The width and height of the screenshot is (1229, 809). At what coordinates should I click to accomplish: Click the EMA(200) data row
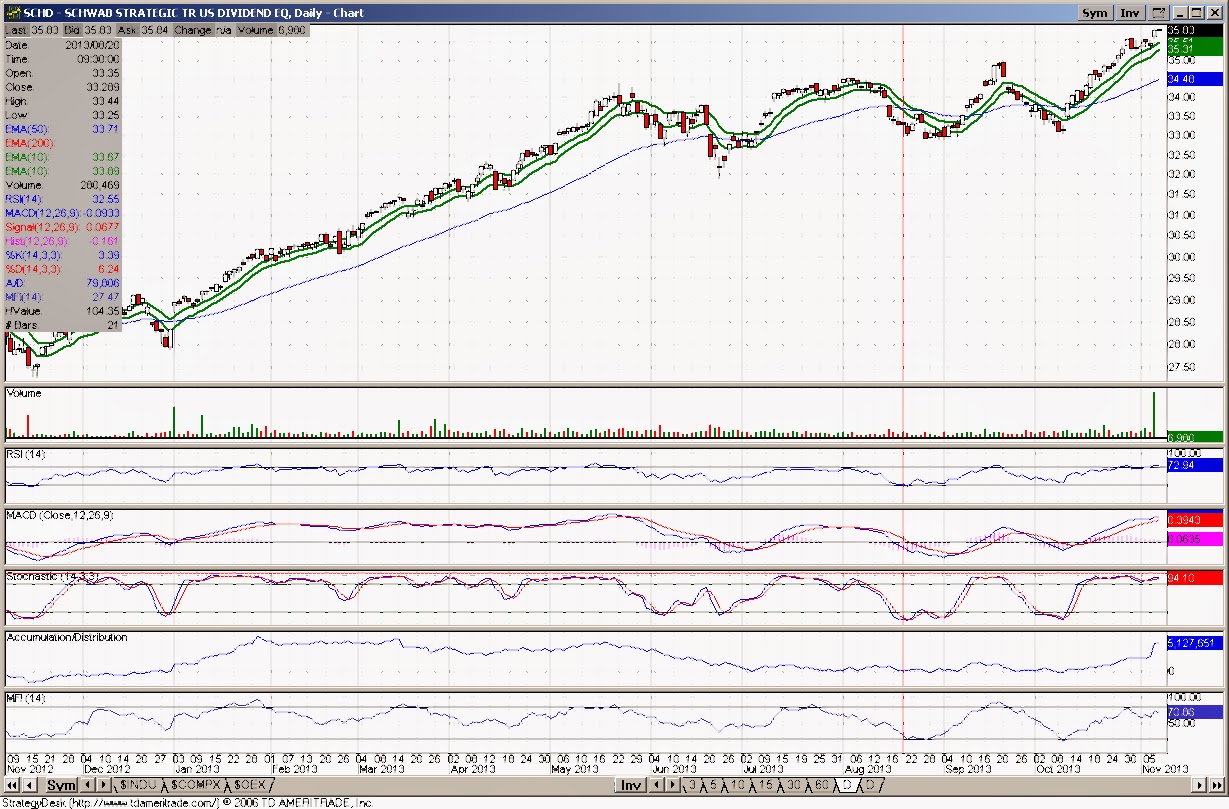(62, 143)
